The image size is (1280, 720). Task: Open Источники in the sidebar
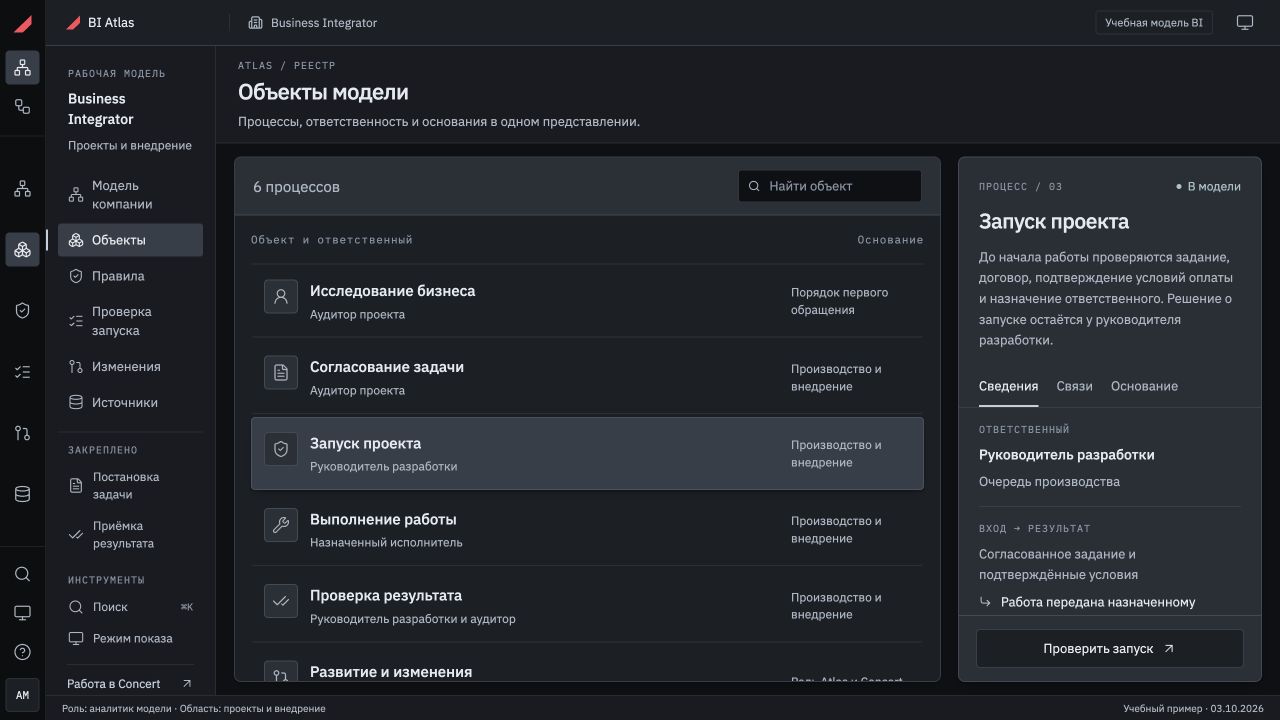point(130,403)
